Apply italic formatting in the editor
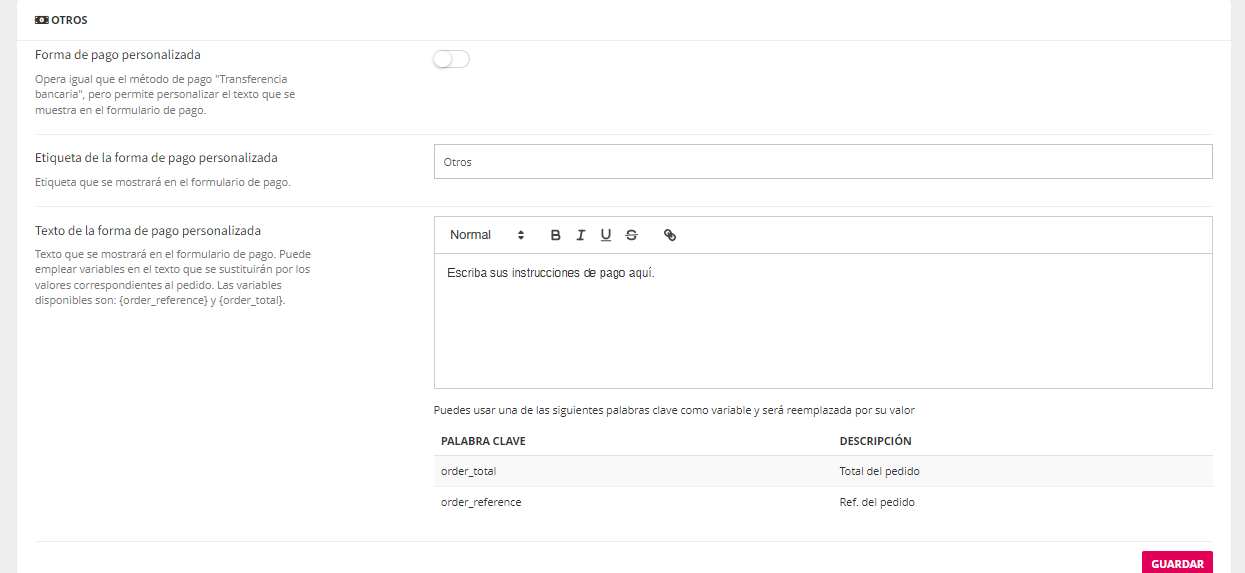 point(580,235)
